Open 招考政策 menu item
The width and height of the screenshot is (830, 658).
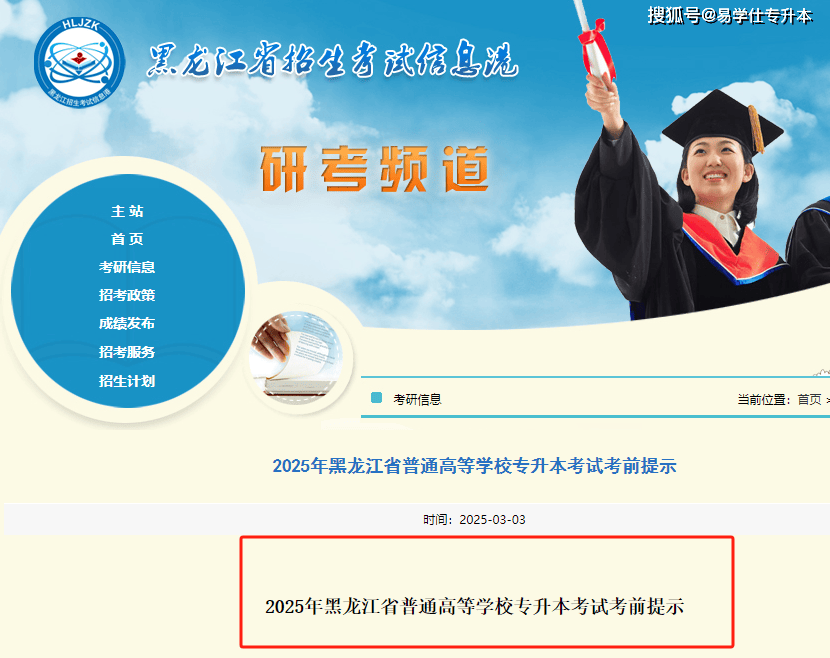pos(127,295)
